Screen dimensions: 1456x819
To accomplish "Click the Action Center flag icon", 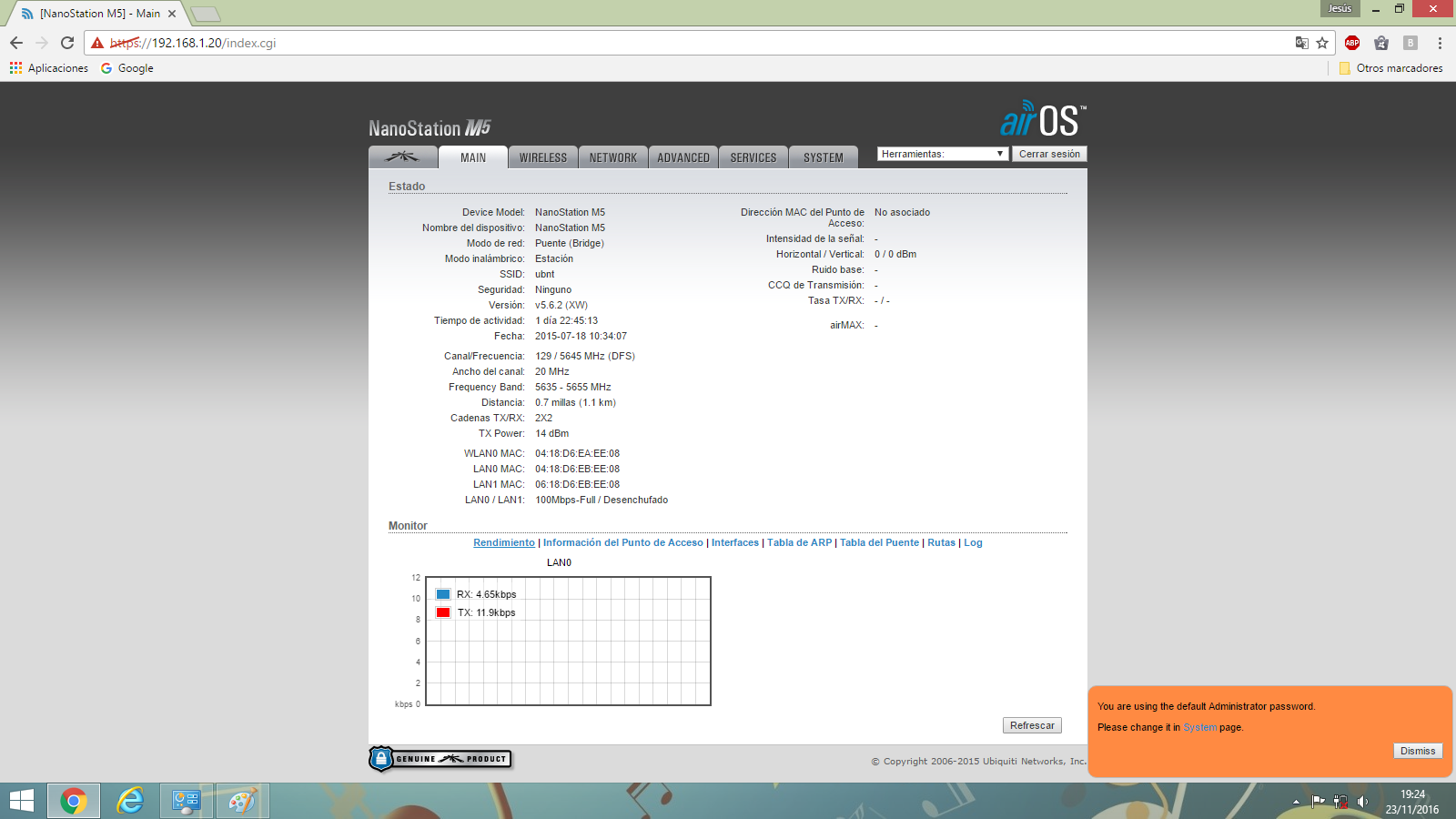I will point(1318,802).
